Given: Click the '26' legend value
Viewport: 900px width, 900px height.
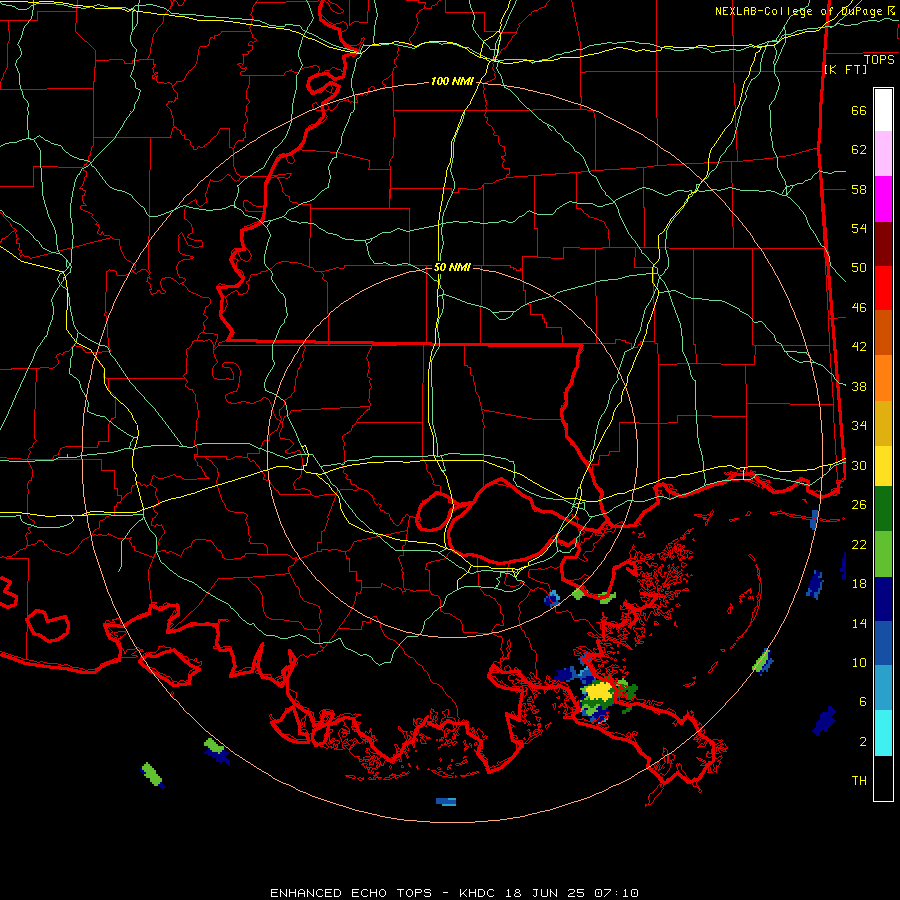Looking at the screenshot, I should point(859,505).
